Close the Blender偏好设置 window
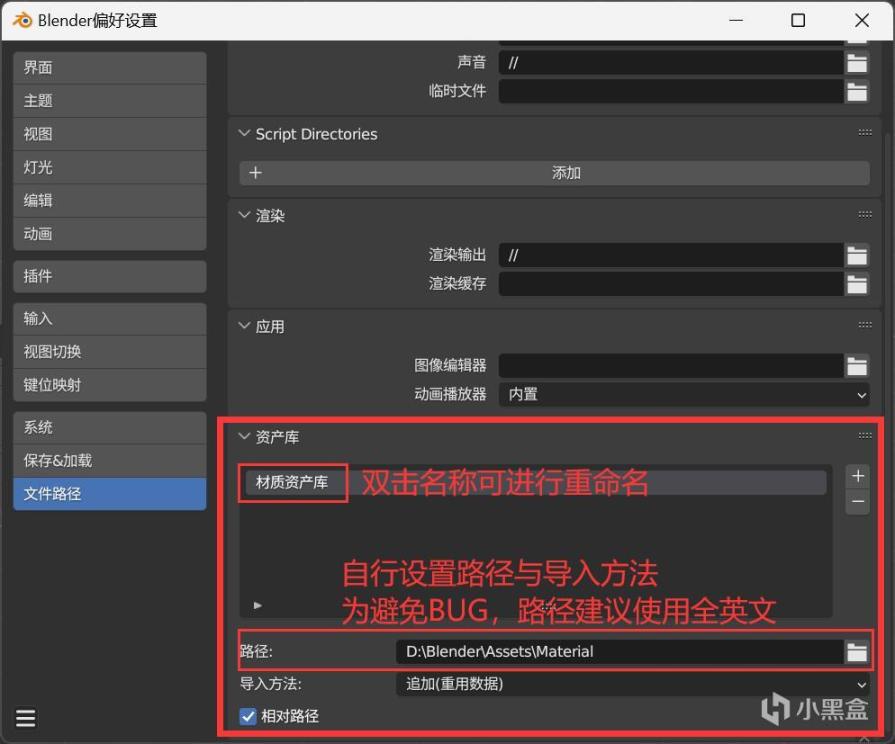895x744 pixels. 862,21
